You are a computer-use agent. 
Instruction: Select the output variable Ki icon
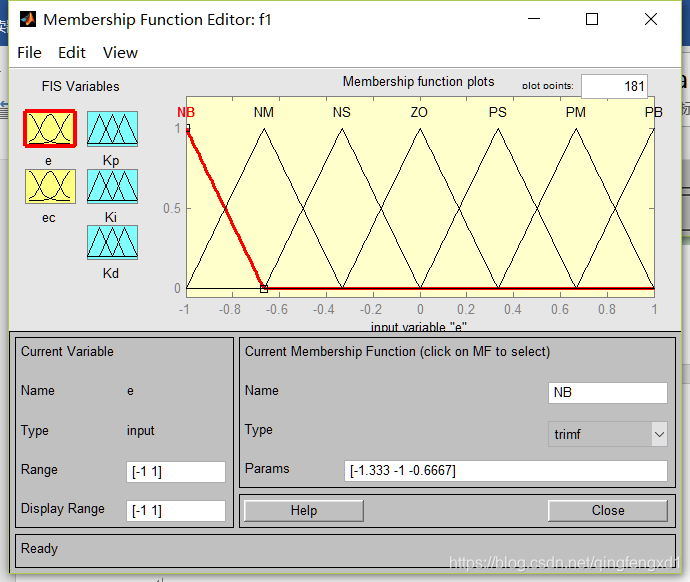pyautogui.click(x=112, y=187)
